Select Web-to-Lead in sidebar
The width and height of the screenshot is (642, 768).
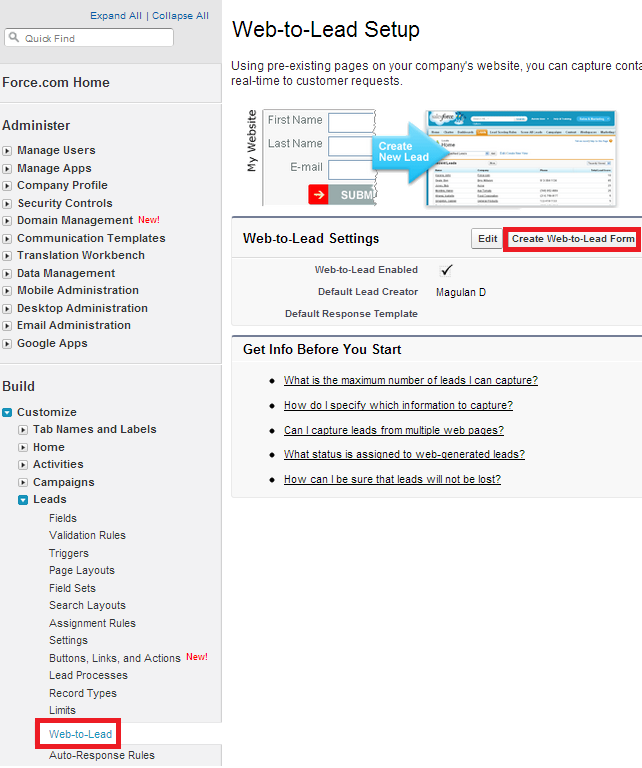click(x=80, y=734)
